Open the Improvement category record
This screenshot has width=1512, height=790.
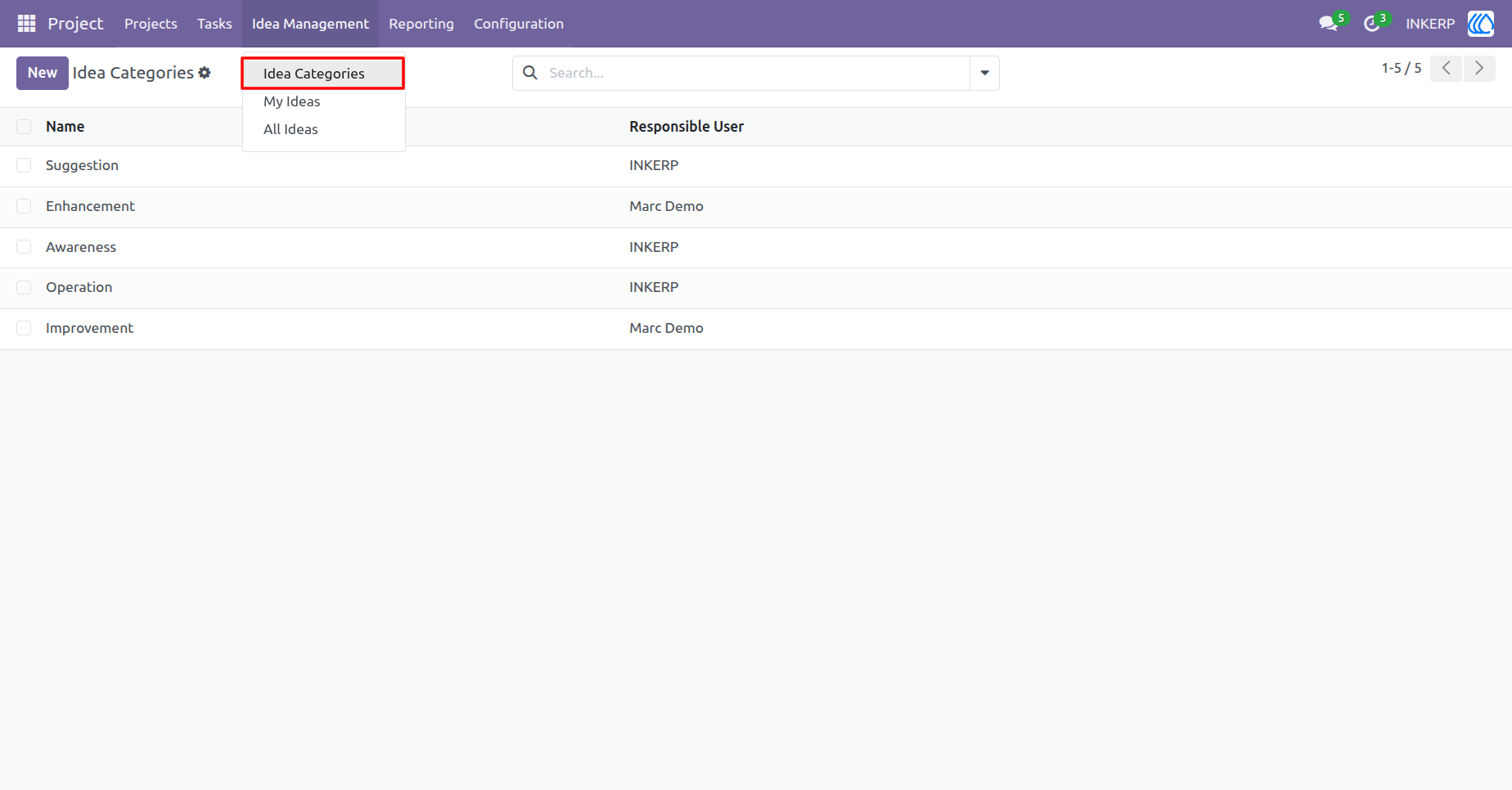click(x=89, y=328)
